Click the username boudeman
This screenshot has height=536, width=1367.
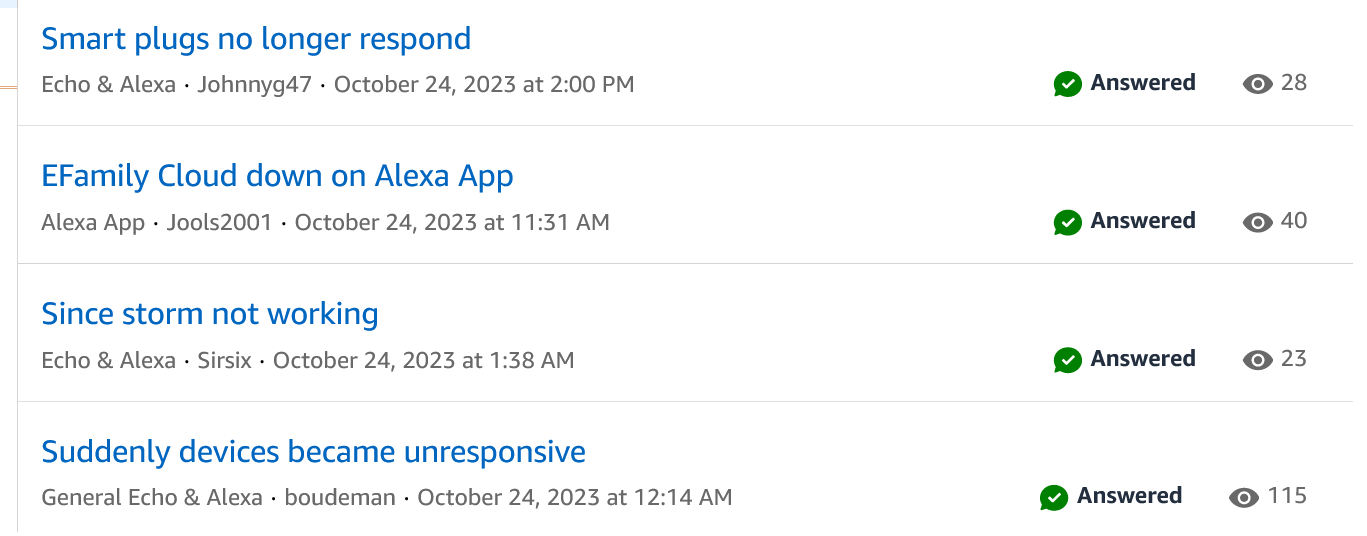pos(340,497)
